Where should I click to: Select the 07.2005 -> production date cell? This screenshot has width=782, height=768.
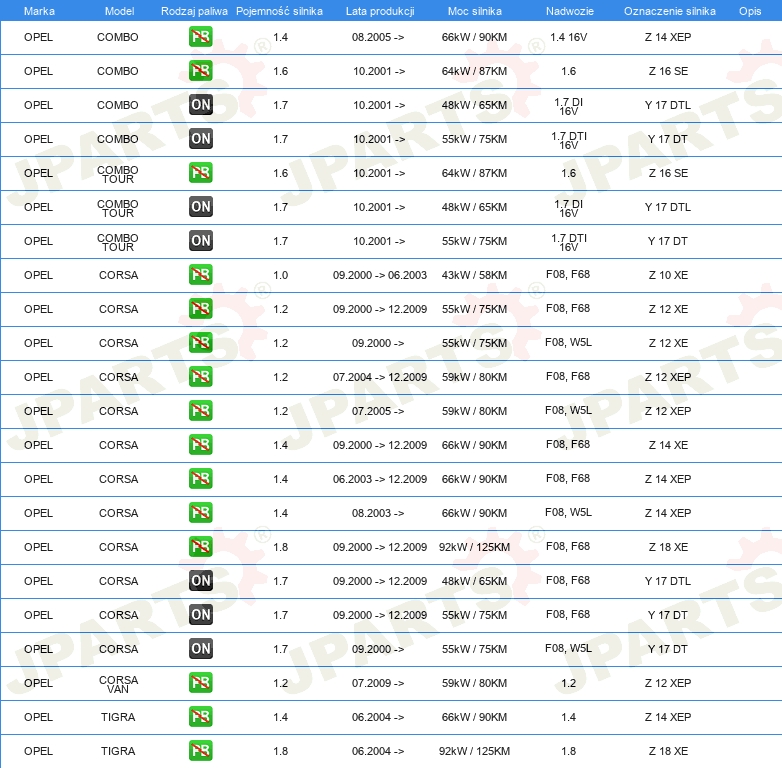[x=378, y=411]
